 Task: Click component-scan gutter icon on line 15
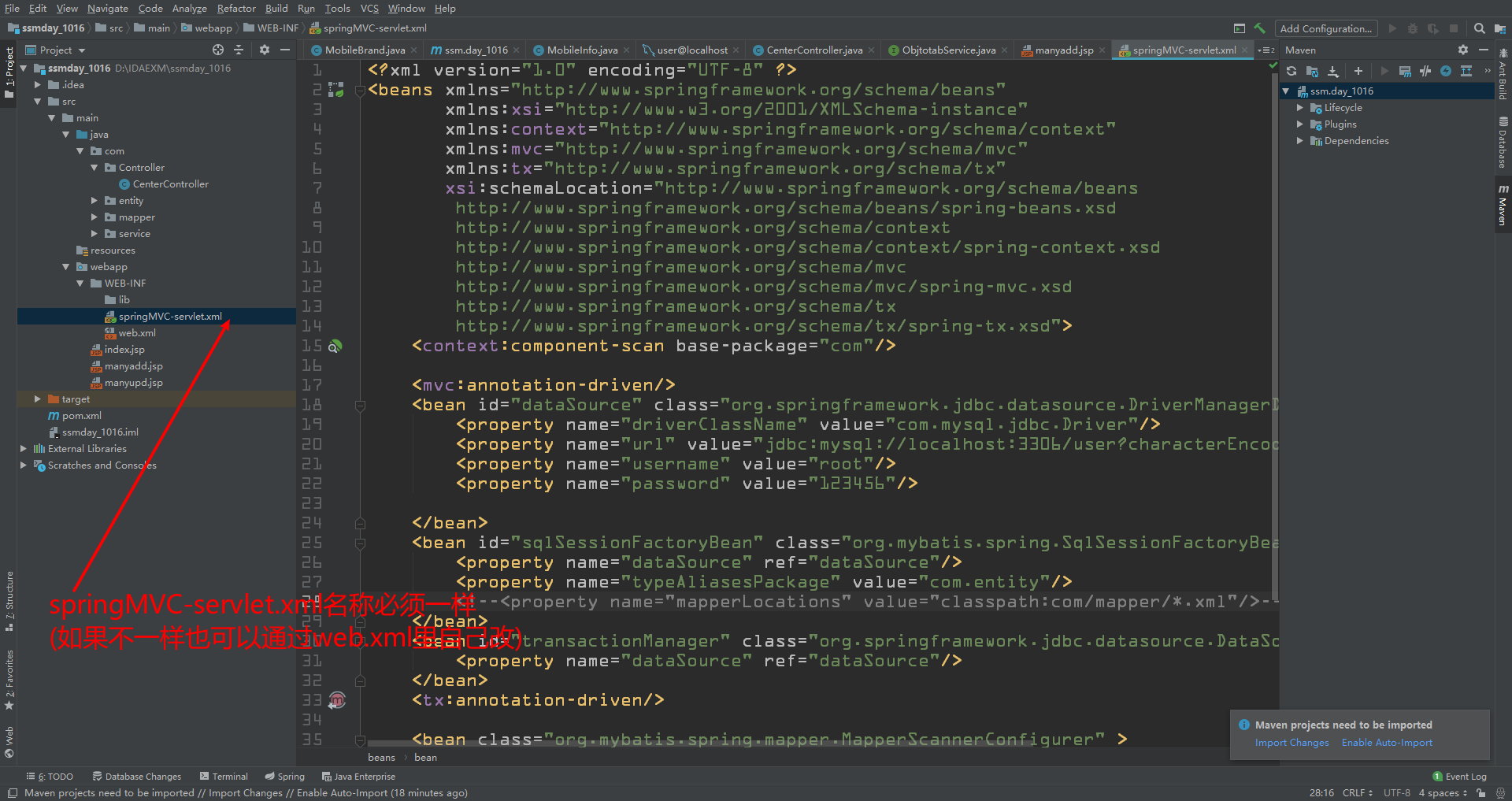[335, 347]
